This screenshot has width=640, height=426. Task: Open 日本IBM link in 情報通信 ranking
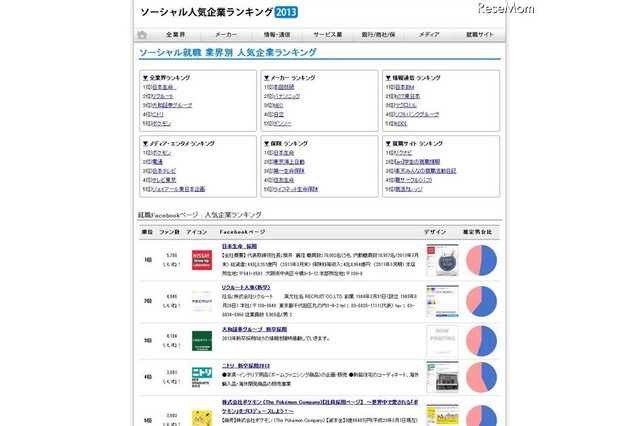[x=404, y=87]
